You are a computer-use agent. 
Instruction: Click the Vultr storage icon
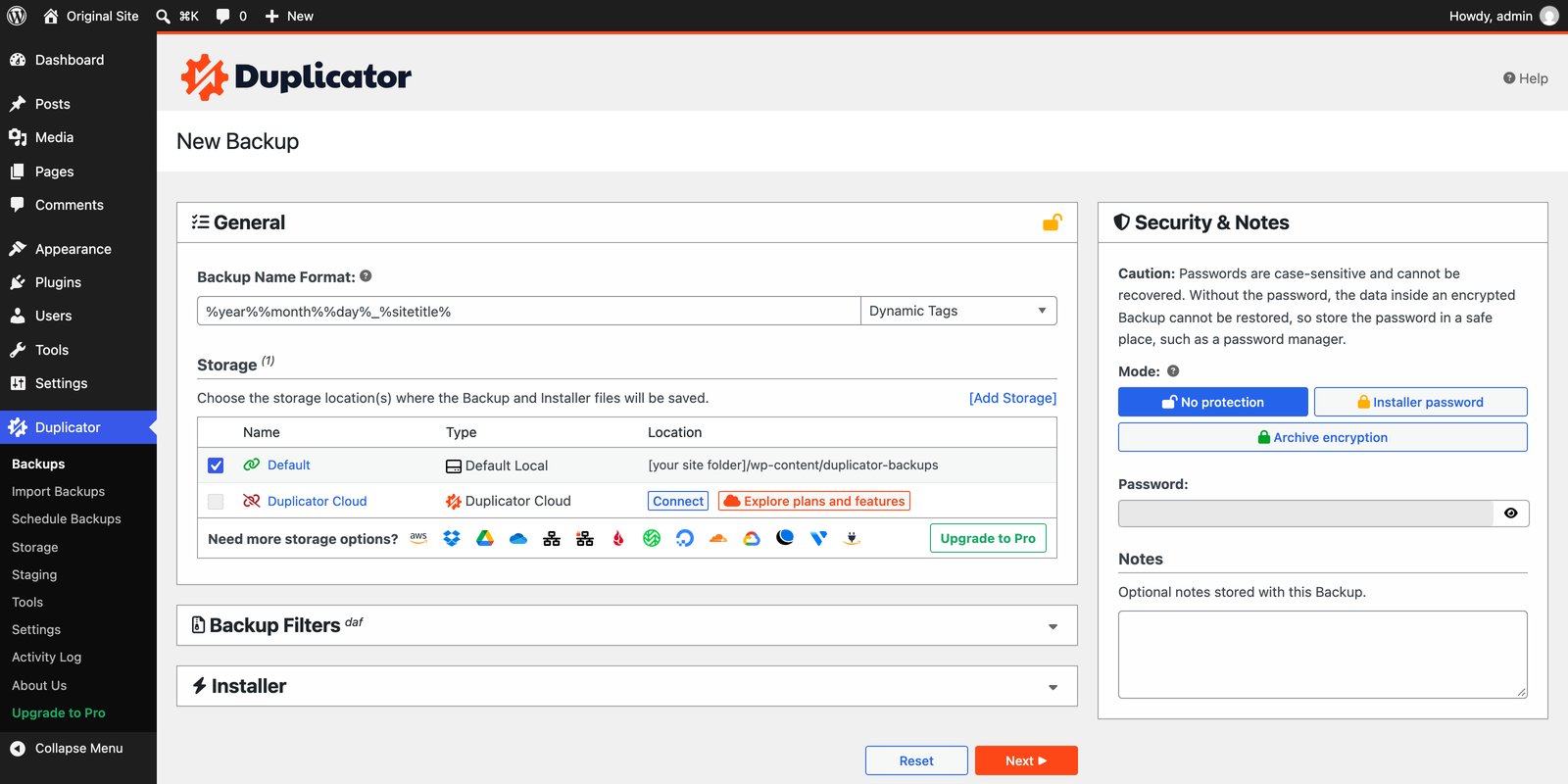[x=818, y=538]
